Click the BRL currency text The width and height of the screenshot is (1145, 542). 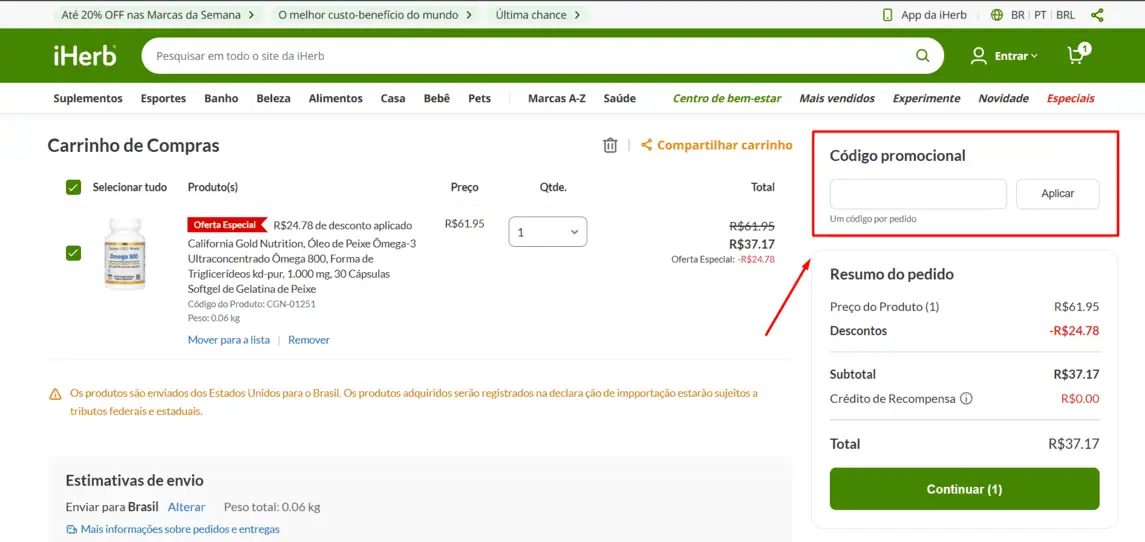(x=1065, y=15)
